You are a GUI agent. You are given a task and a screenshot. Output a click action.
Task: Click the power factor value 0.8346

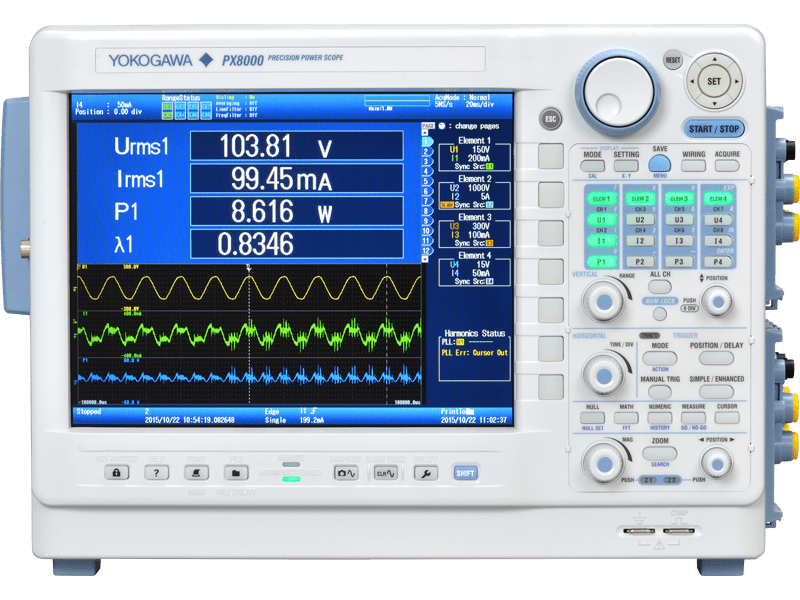[297, 244]
